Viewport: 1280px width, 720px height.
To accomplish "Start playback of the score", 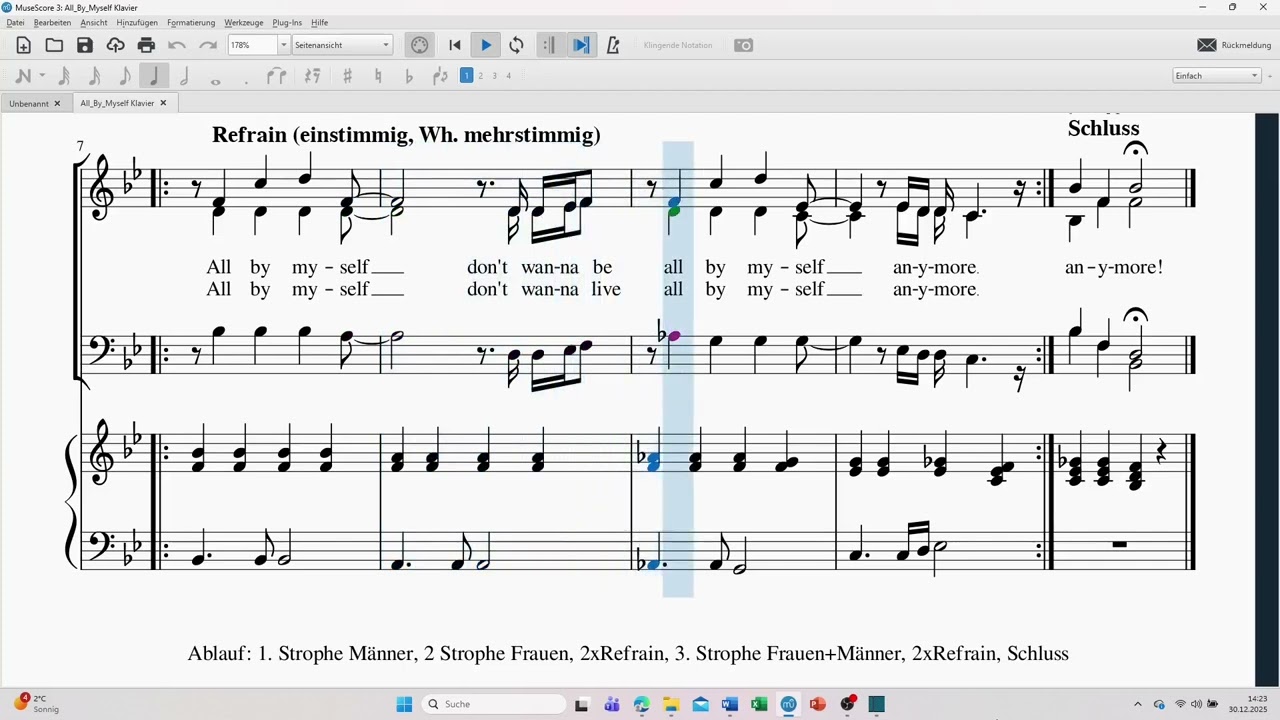I will click(x=486, y=45).
